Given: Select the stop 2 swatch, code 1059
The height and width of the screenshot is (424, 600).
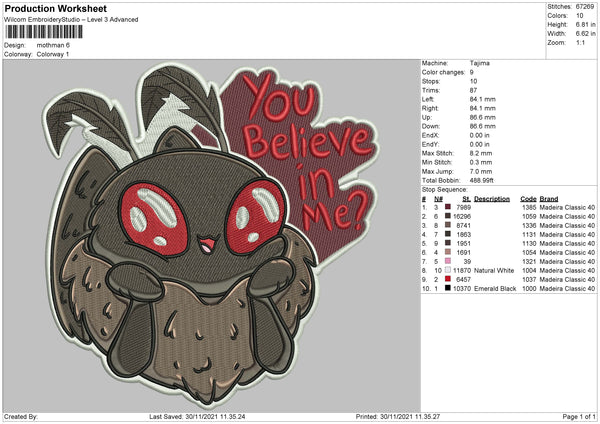Looking at the screenshot, I should tap(448, 216).
